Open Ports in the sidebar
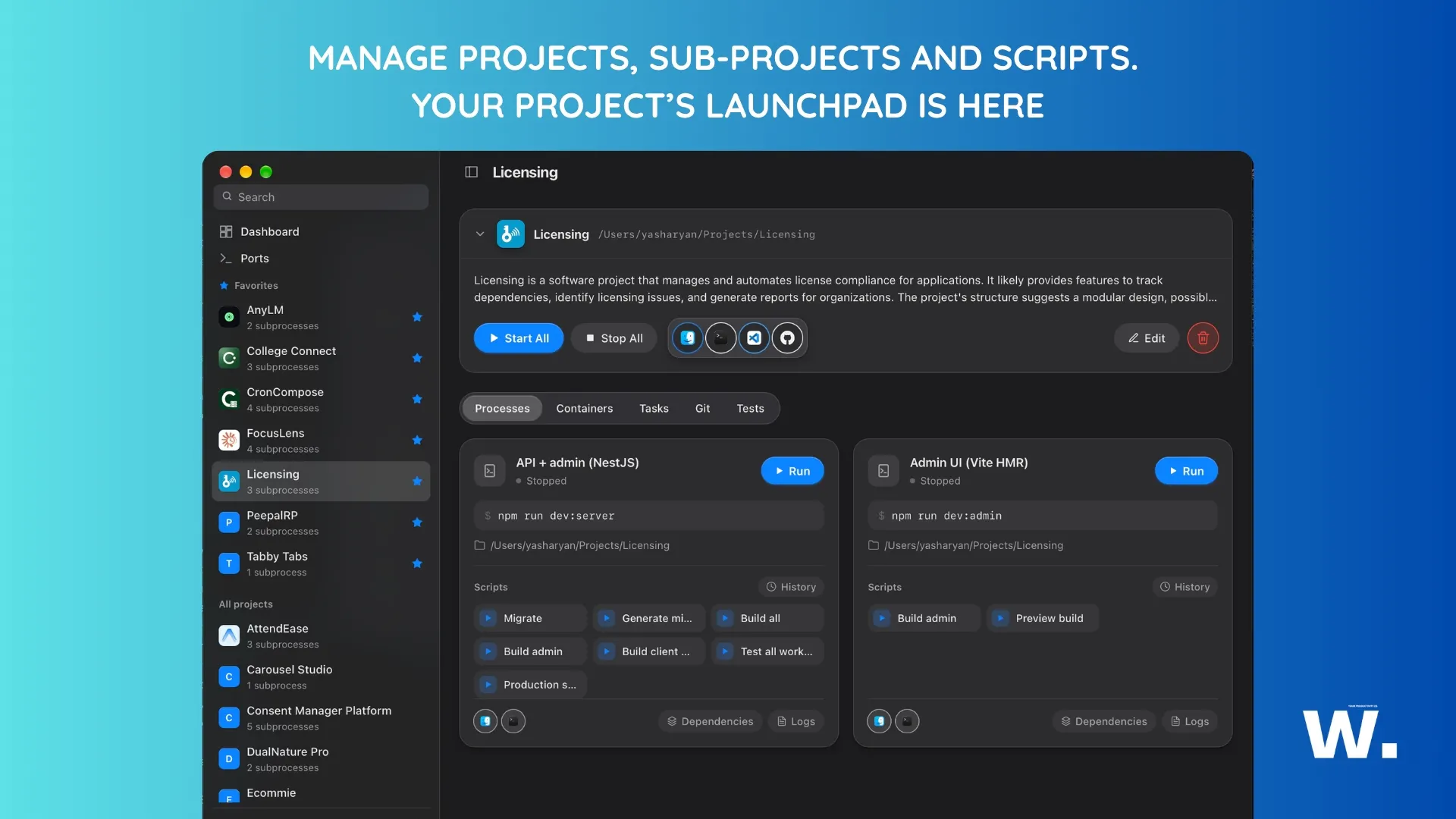Viewport: 1456px width, 819px height. tap(321, 259)
